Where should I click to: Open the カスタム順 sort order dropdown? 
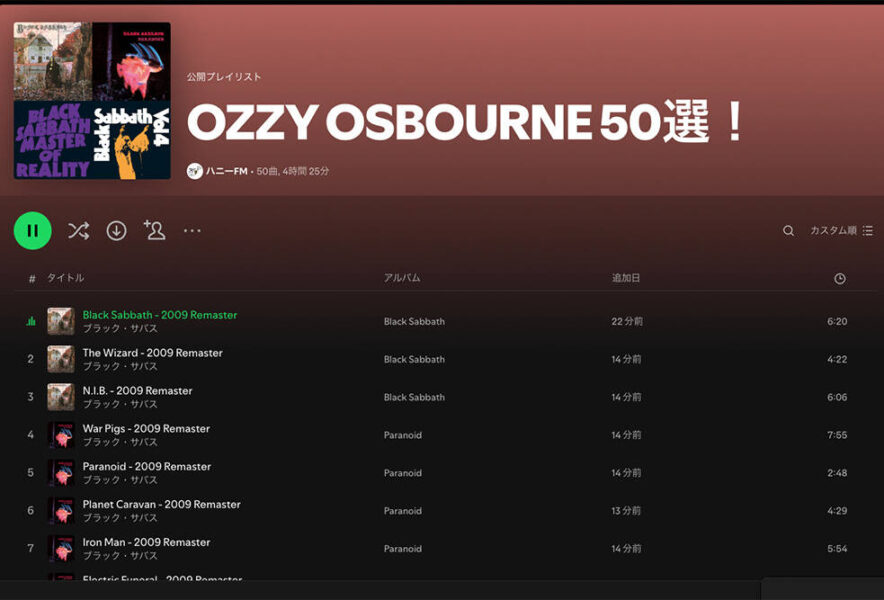(x=833, y=231)
